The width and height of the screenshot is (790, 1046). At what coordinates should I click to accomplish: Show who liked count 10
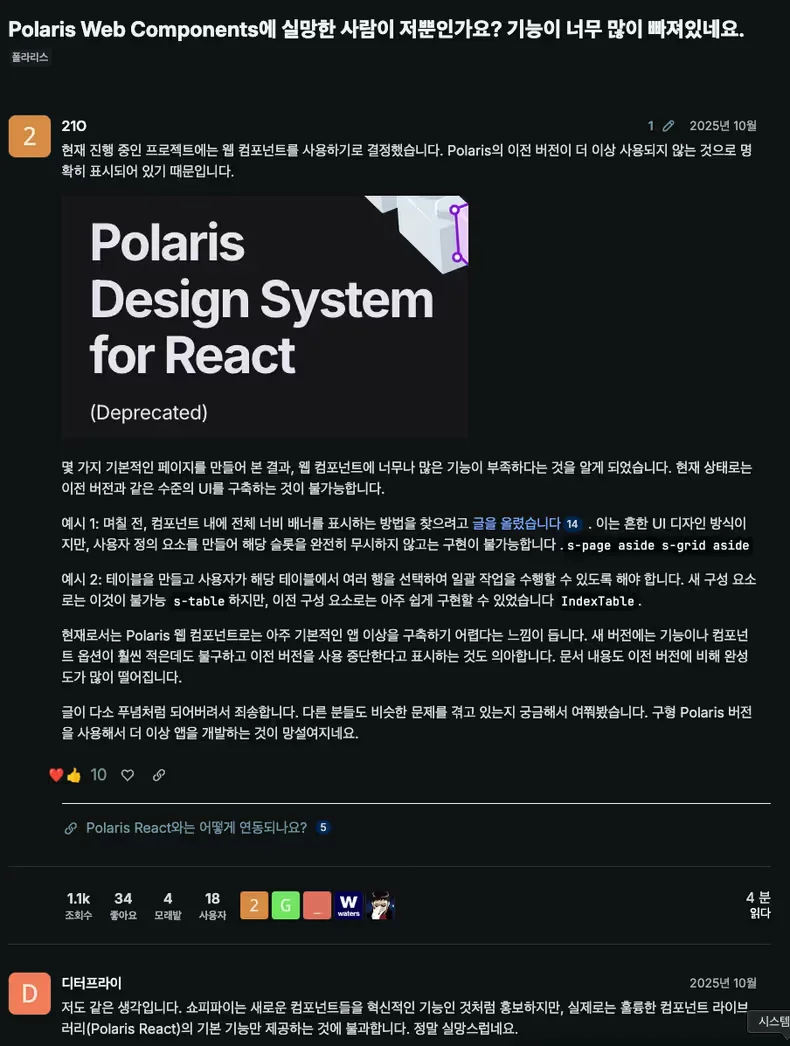[x=98, y=774]
